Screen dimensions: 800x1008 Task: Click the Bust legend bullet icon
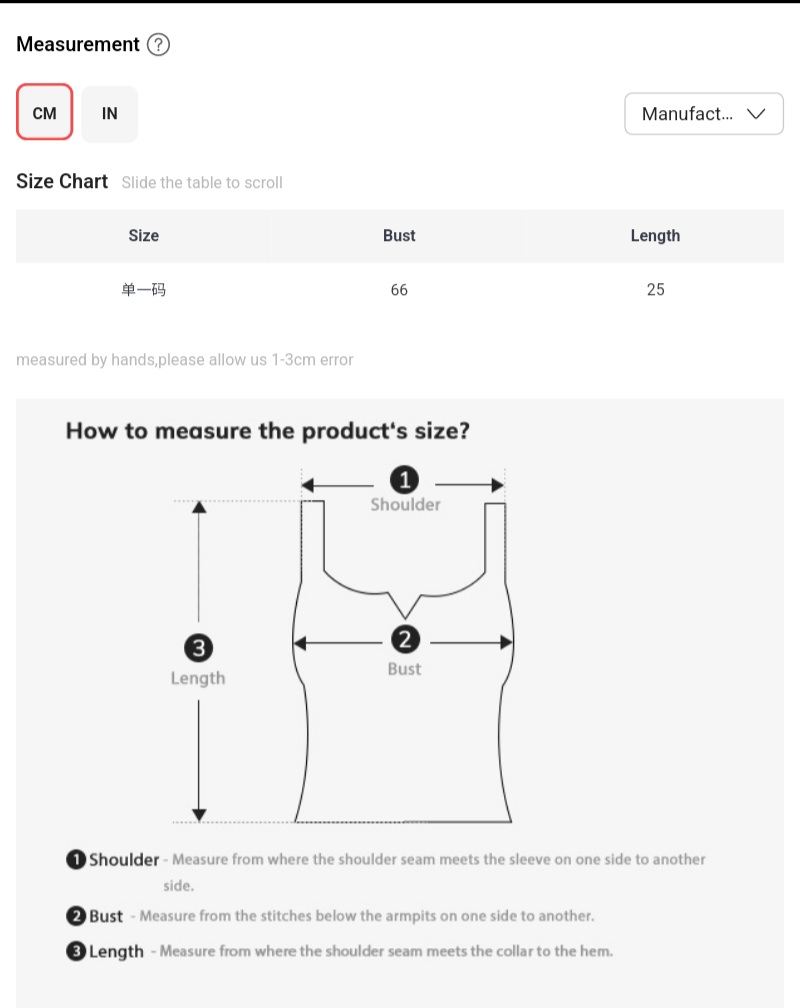coord(76,916)
